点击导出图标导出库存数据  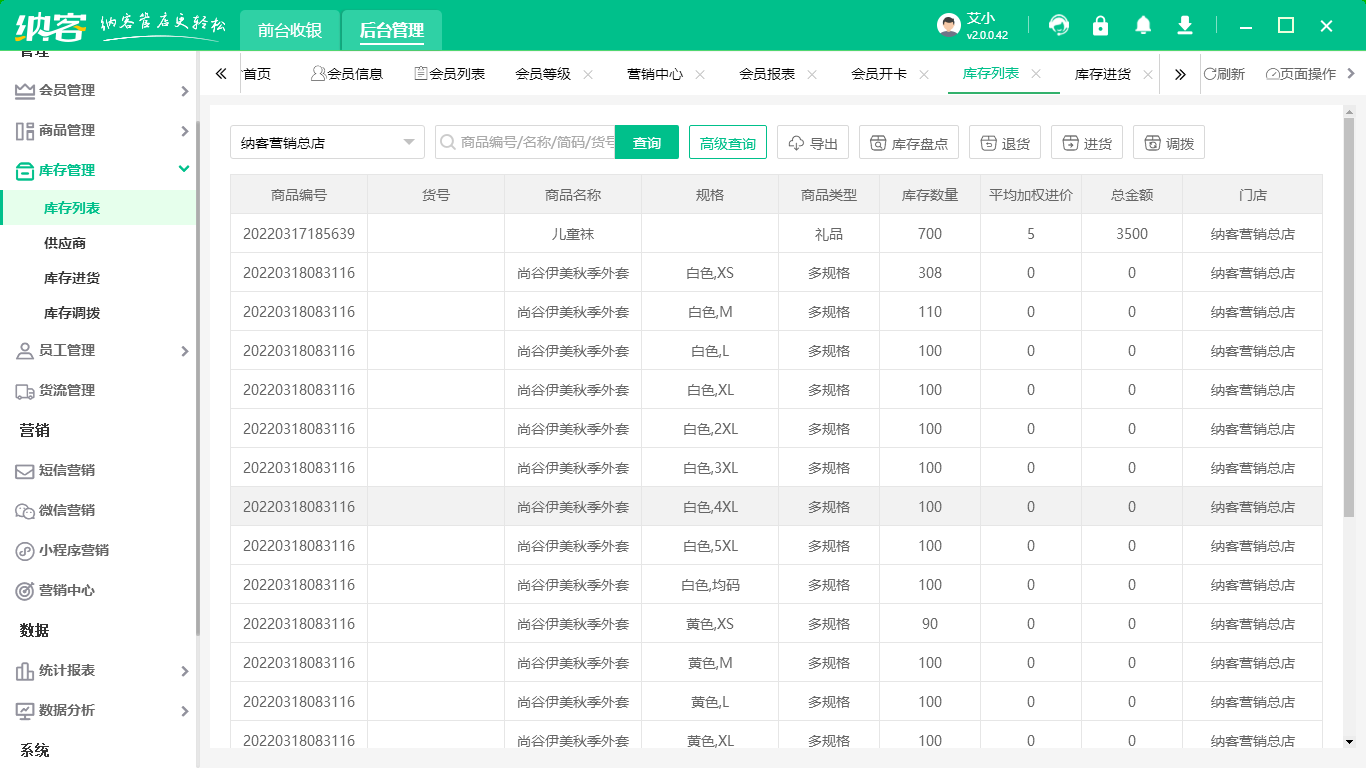point(812,142)
